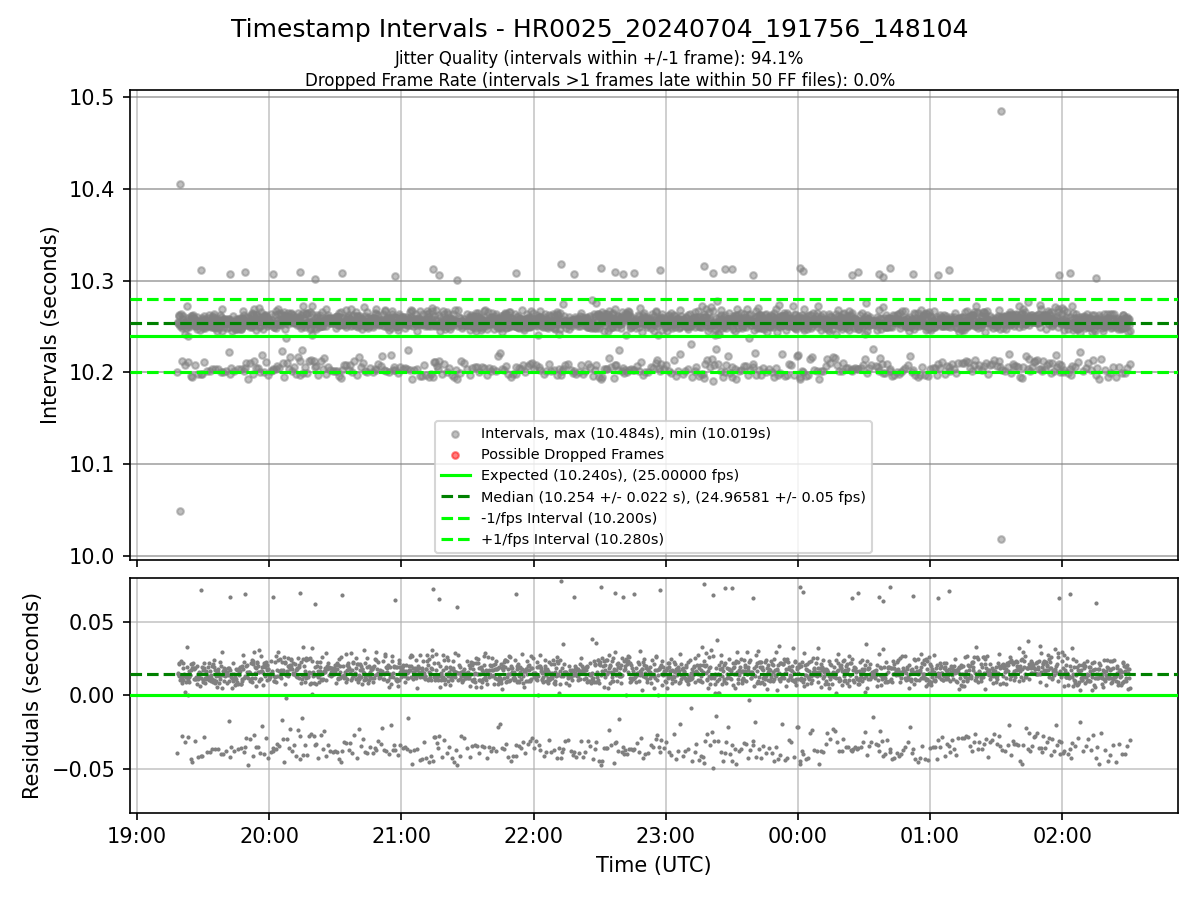Click the early outlier point near 10.405 seconds
Screen dimensions: 1200x900
point(180,184)
